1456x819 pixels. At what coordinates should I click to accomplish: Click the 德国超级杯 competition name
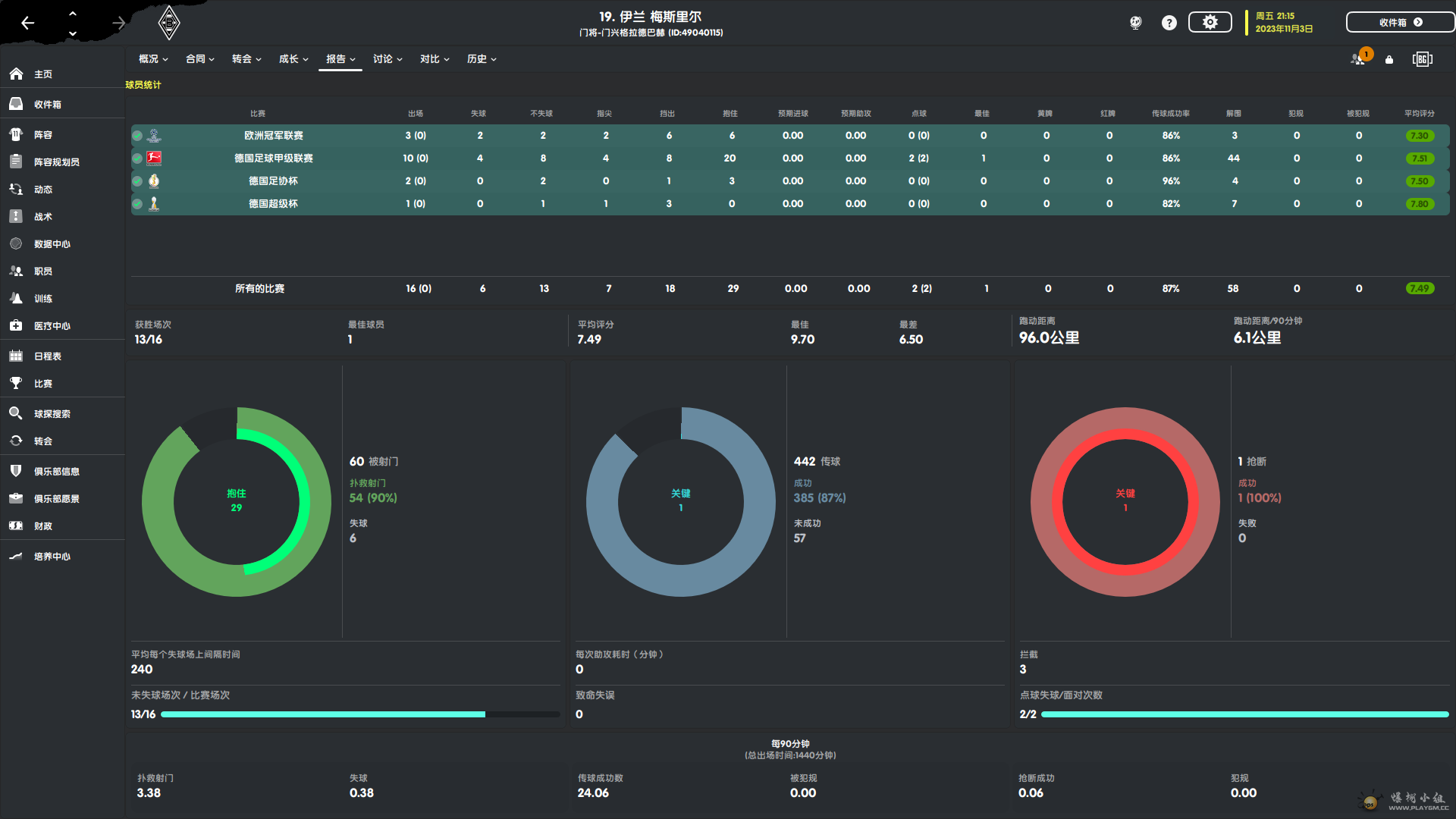[274, 204]
